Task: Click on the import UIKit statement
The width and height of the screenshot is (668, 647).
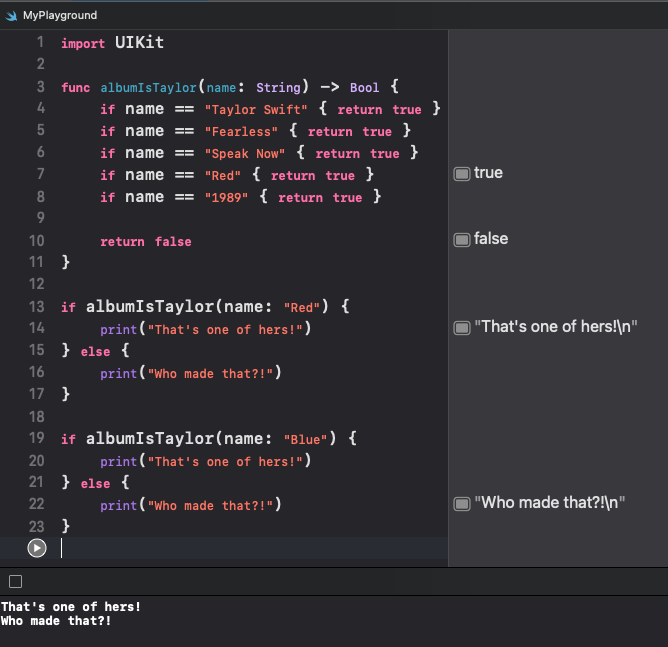Action: (x=112, y=43)
